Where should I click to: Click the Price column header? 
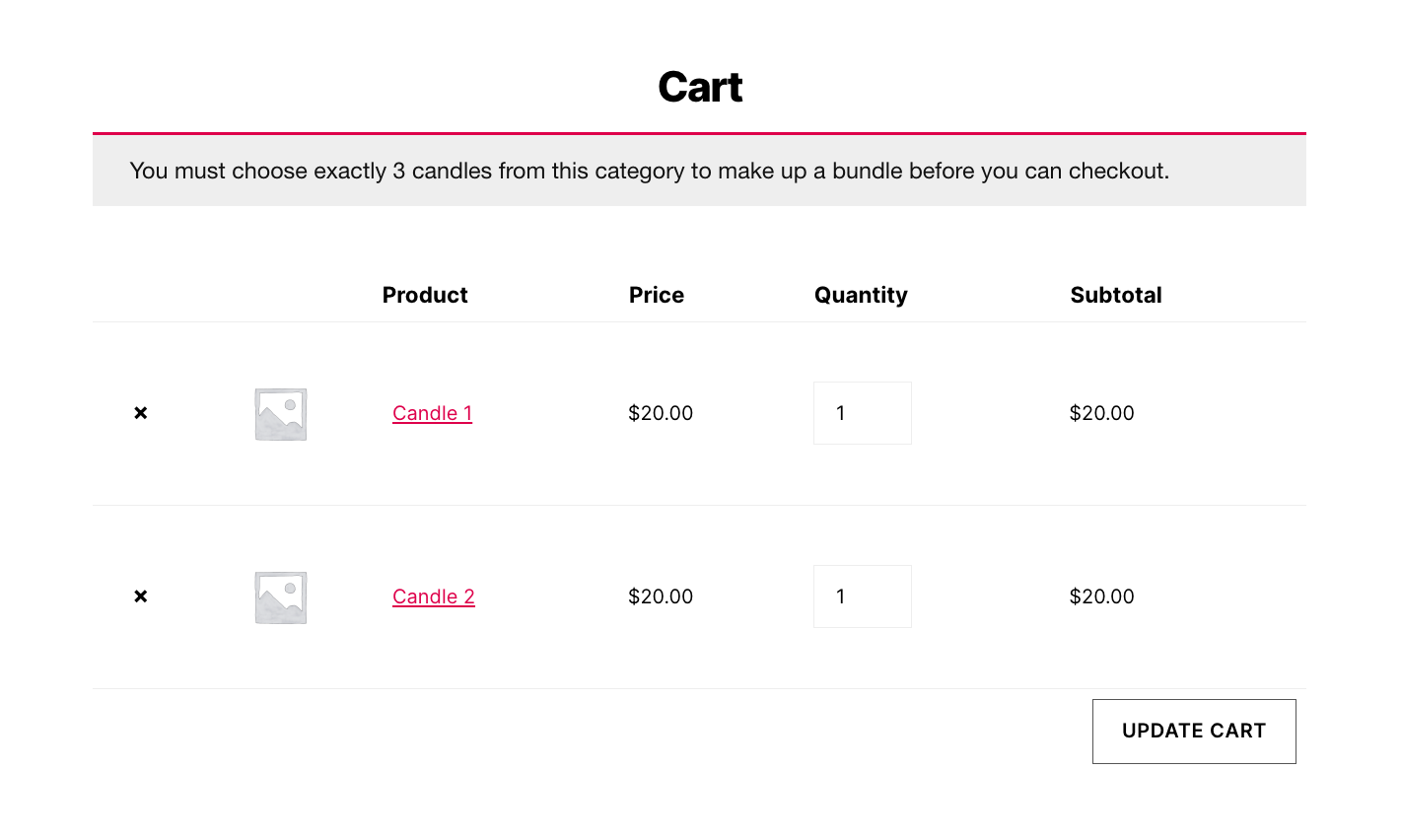(x=657, y=295)
